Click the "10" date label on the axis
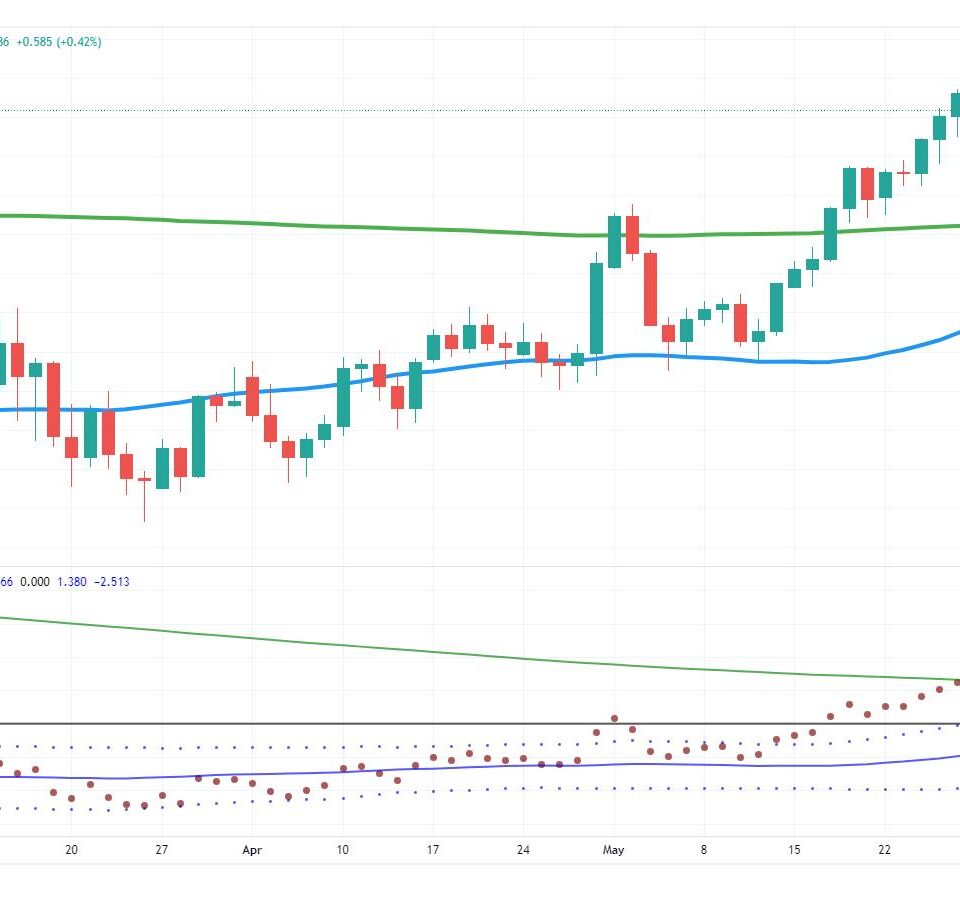Viewport: 960px width, 899px height. (x=343, y=850)
